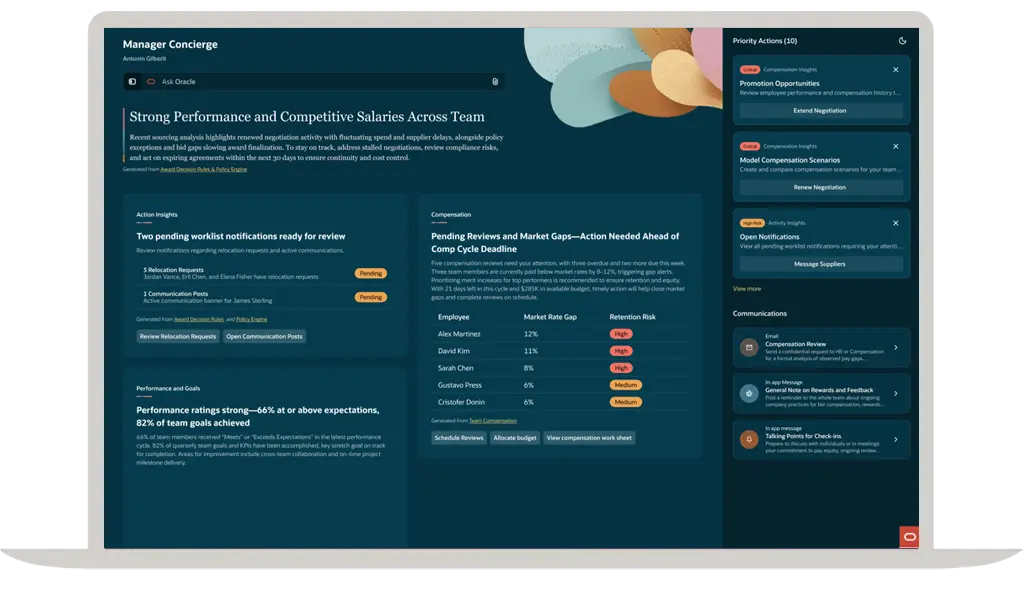Click the 3 Relocation Requests row text

[x=231, y=274]
